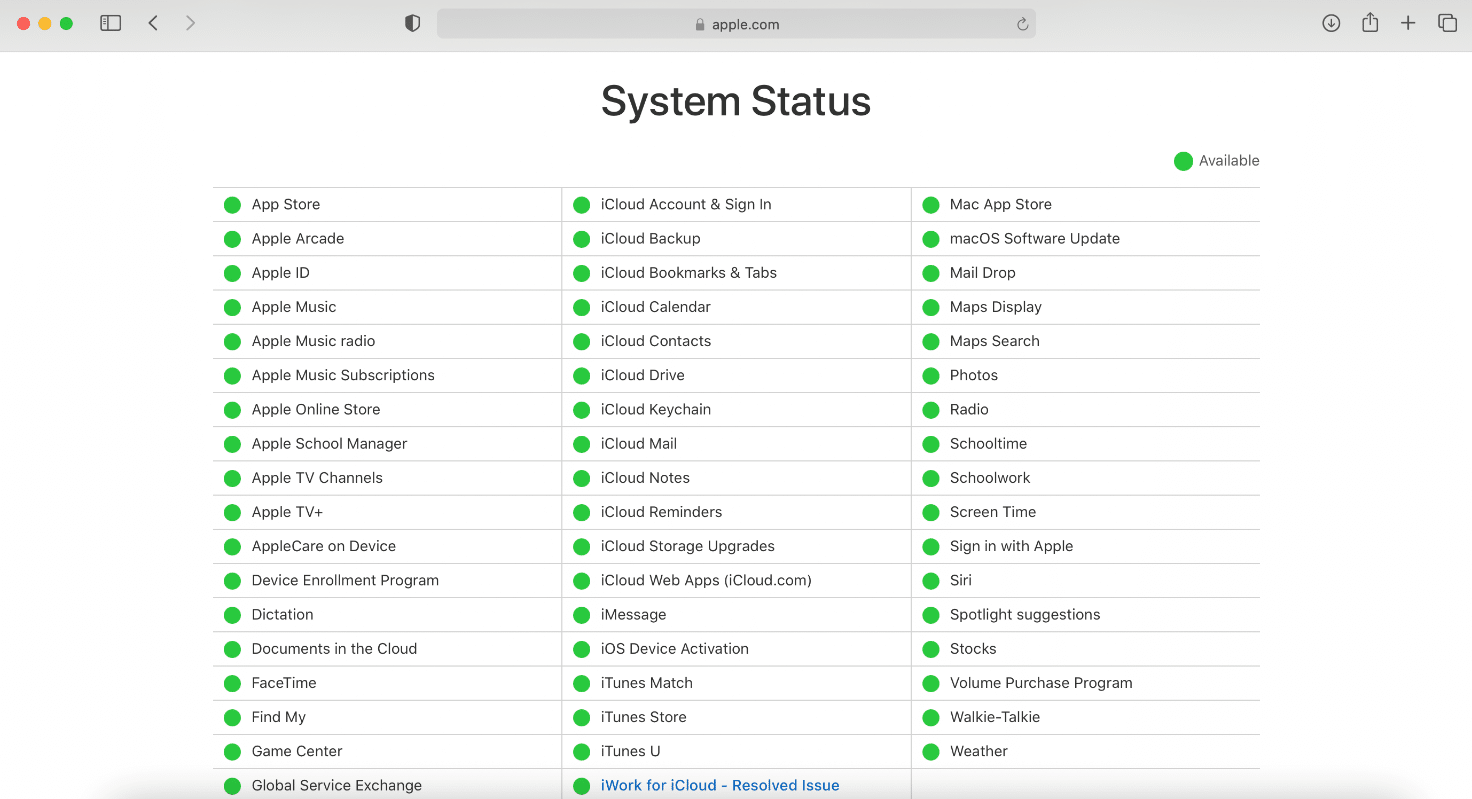Select the iCloud Mail status row
Image resolution: width=1472 pixels, height=799 pixels.
[x=638, y=444]
